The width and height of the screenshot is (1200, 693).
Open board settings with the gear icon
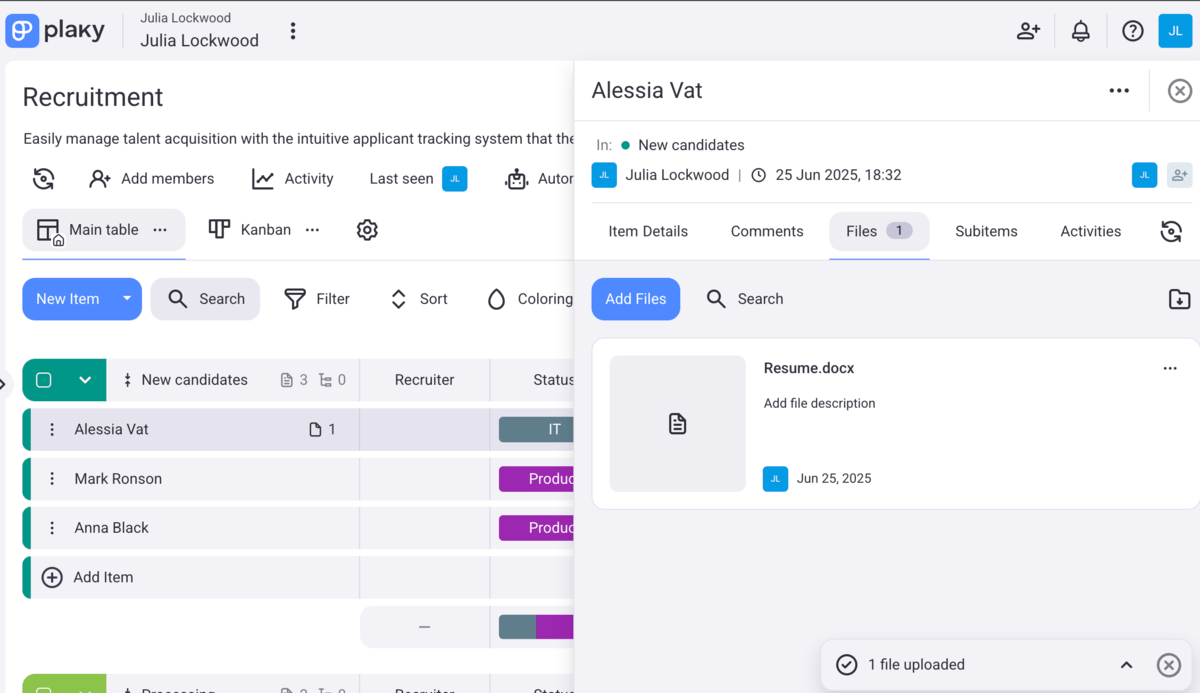(367, 230)
